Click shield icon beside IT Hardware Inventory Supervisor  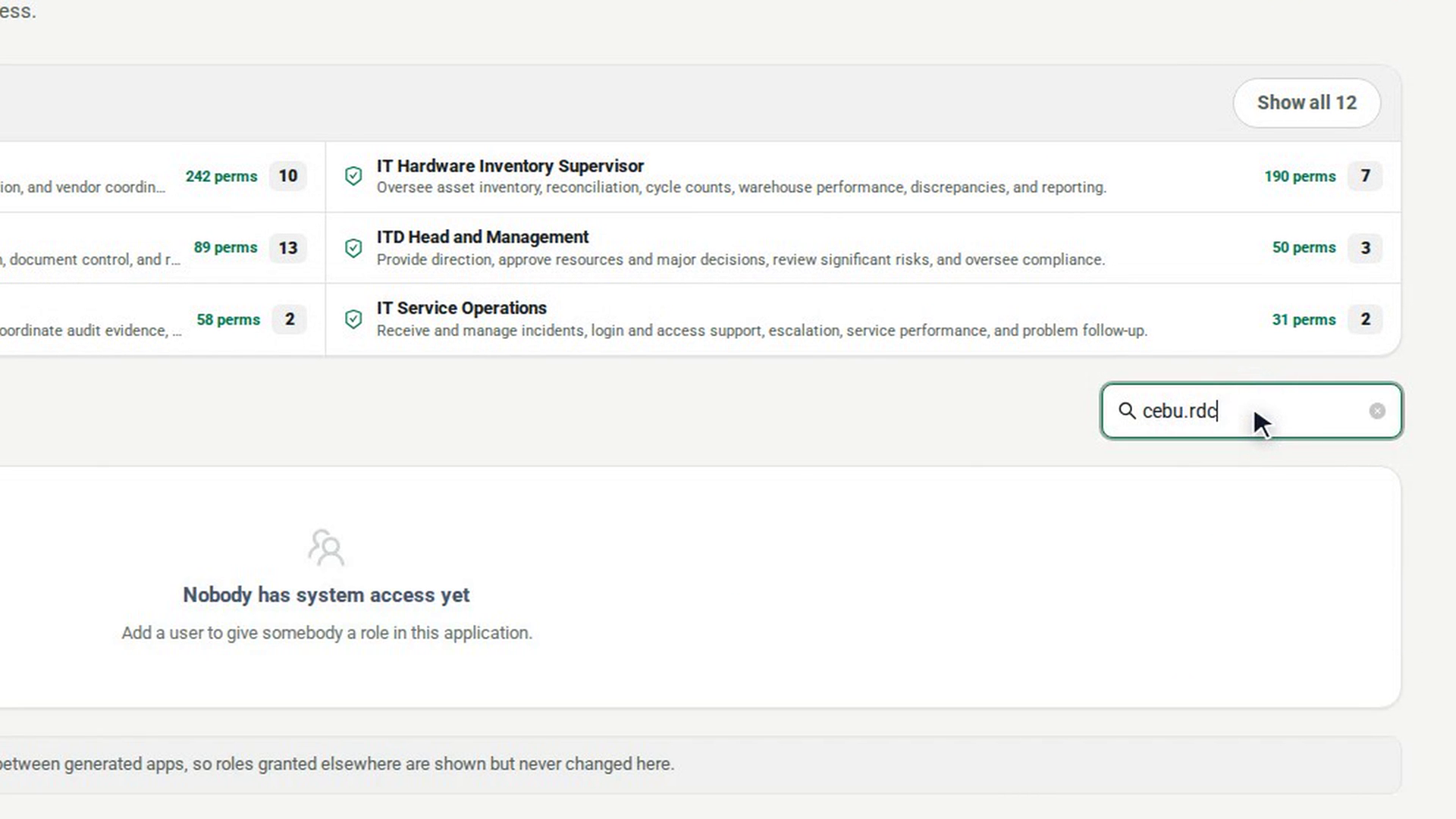[353, 176]
